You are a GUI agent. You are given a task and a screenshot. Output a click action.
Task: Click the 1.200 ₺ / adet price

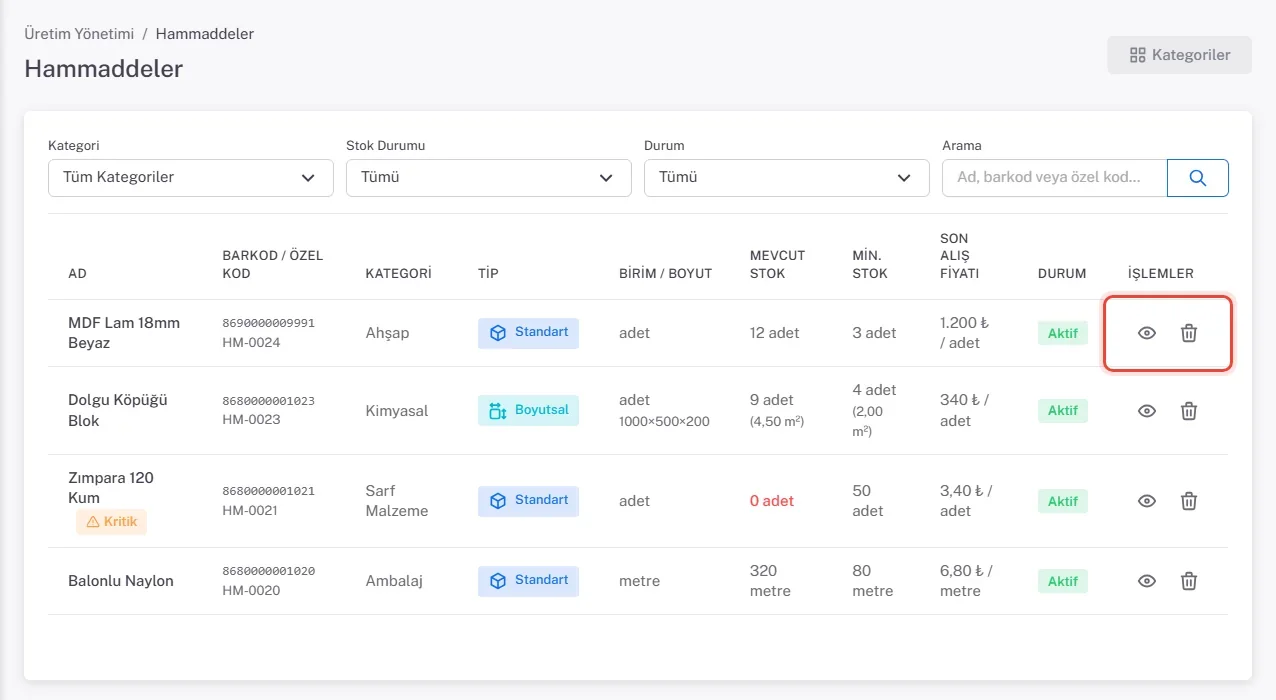click(964, 333)
